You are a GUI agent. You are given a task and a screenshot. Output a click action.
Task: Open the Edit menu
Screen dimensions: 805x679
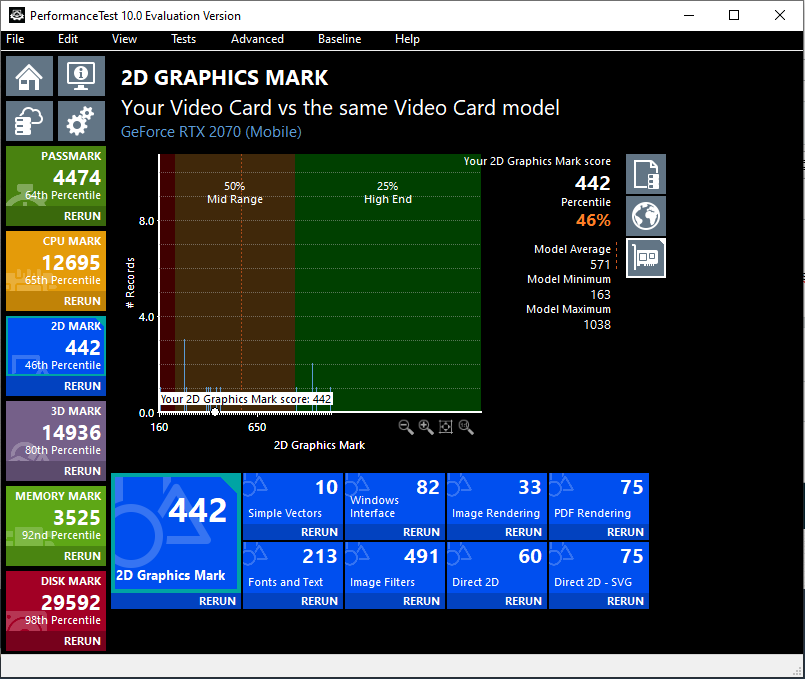point(68,39)
